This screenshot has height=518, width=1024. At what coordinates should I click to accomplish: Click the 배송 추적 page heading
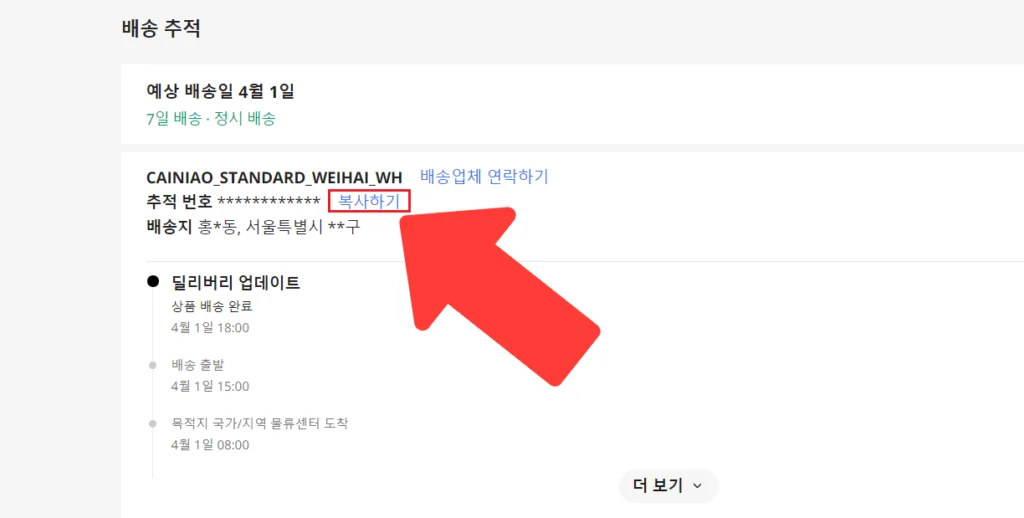pos(161,29)
